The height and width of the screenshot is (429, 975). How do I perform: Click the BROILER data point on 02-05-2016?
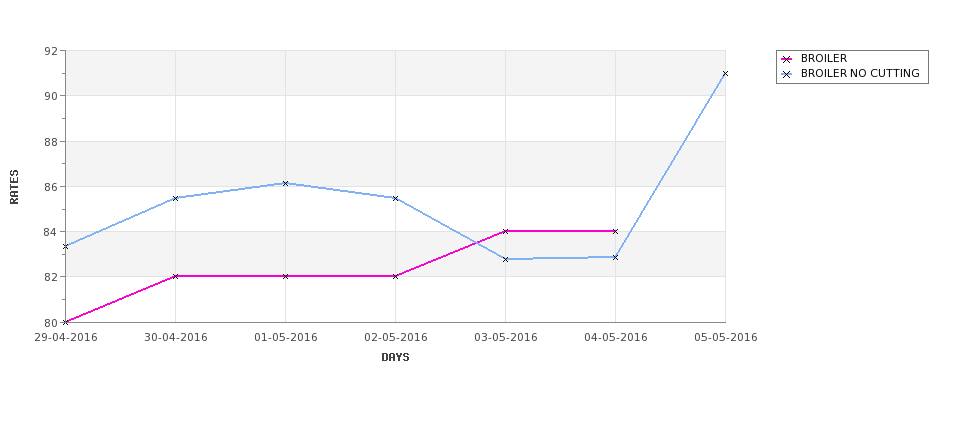click(395, 276)
